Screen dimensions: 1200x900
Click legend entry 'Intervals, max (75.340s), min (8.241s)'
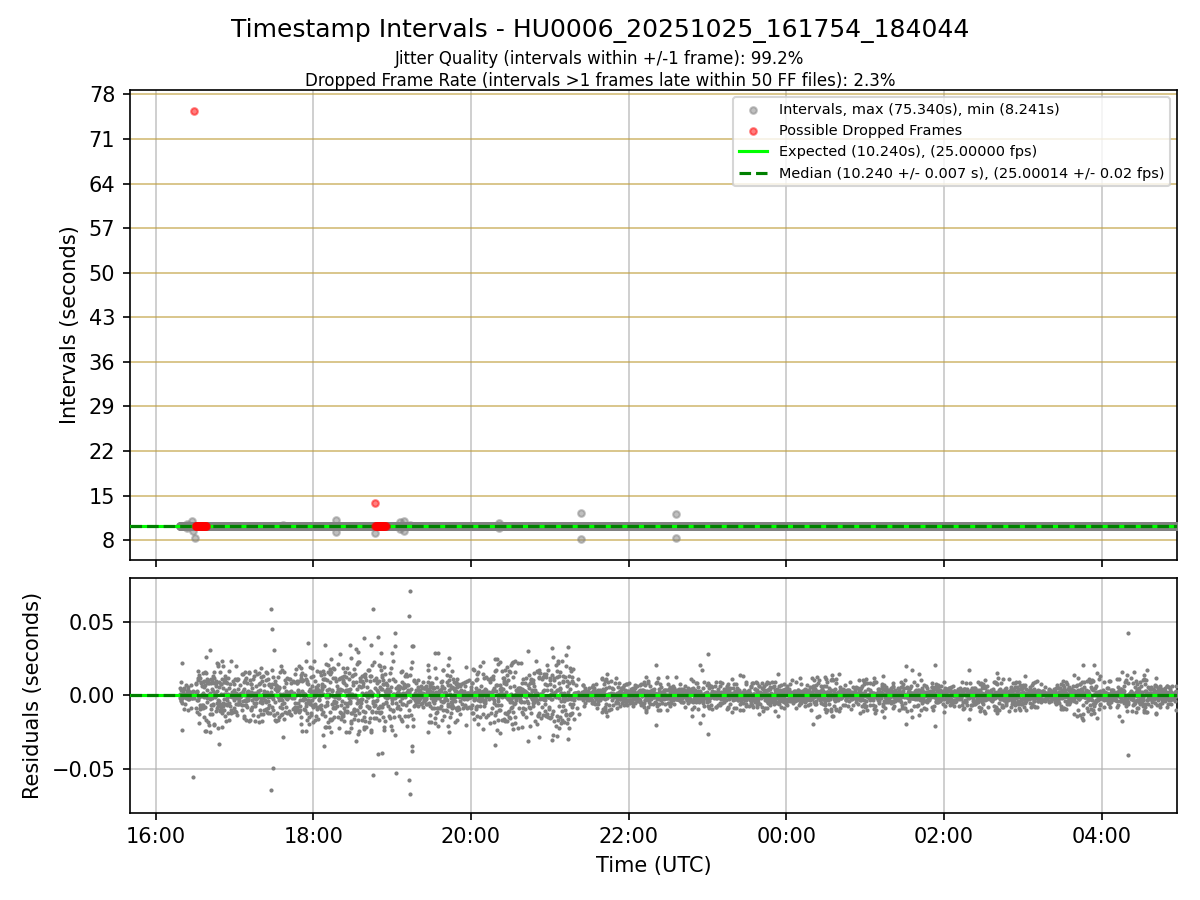coord(919,109)
